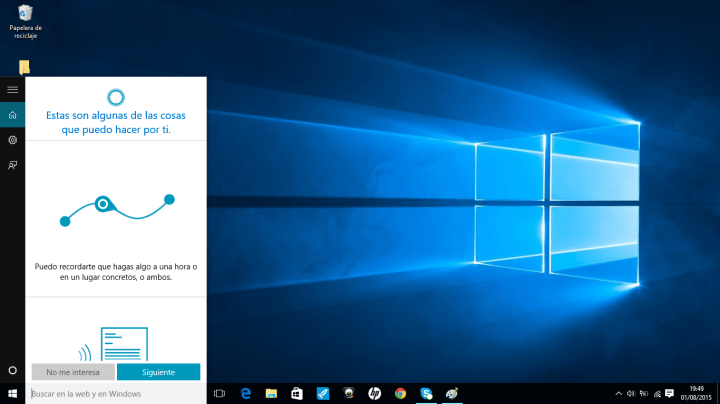This screenshot has width=720, height=404.
Task: Open the Cortana hamburger menu
Action: click(12, 90)
